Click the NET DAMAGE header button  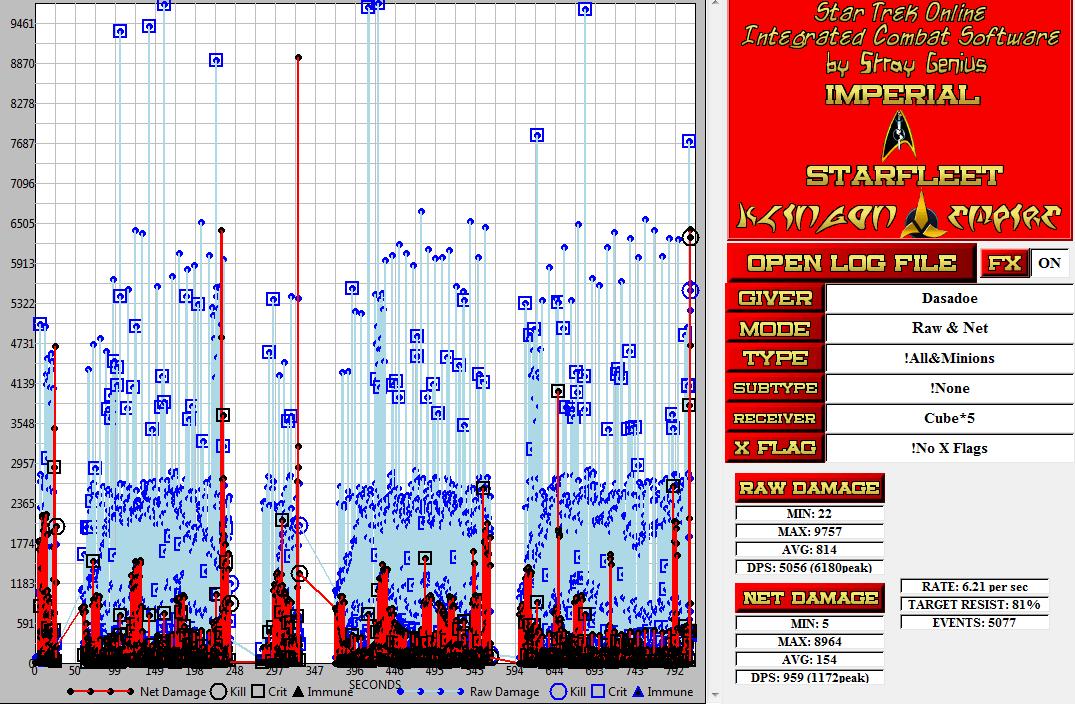809,598
